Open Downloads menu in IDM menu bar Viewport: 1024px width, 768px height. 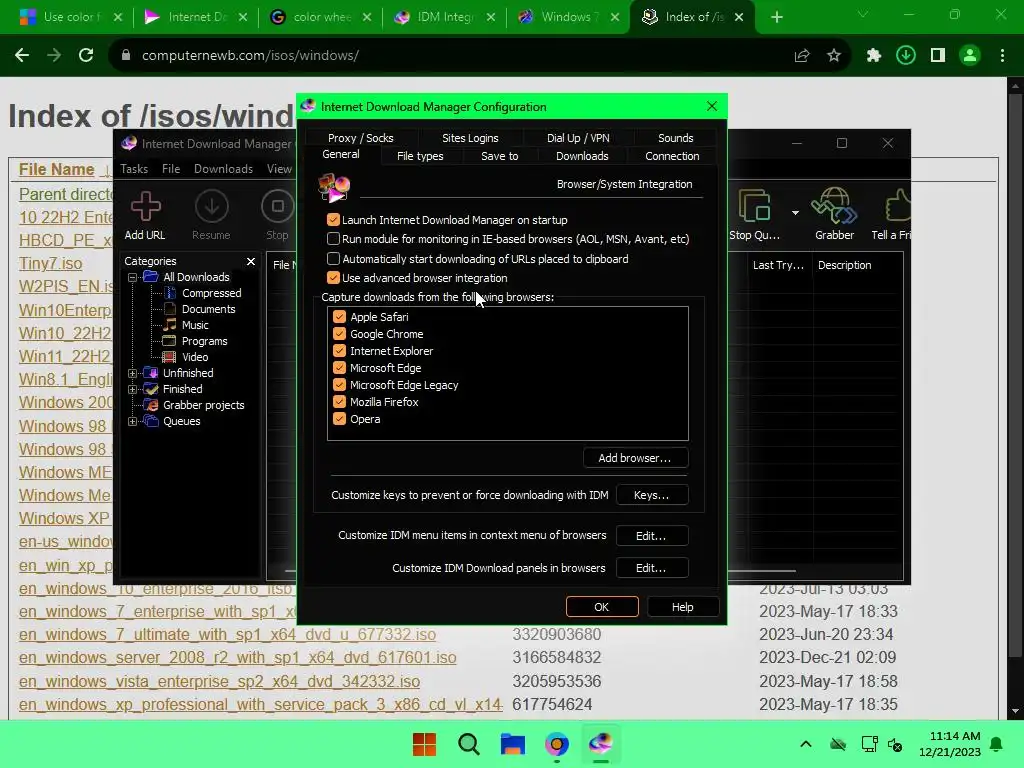pyautogui.click(x=223, y=169)
